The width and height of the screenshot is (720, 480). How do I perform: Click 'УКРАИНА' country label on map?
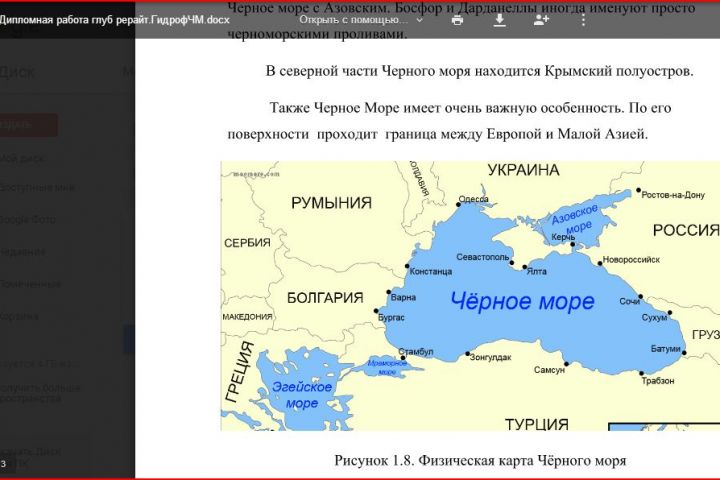coord(523,170)
